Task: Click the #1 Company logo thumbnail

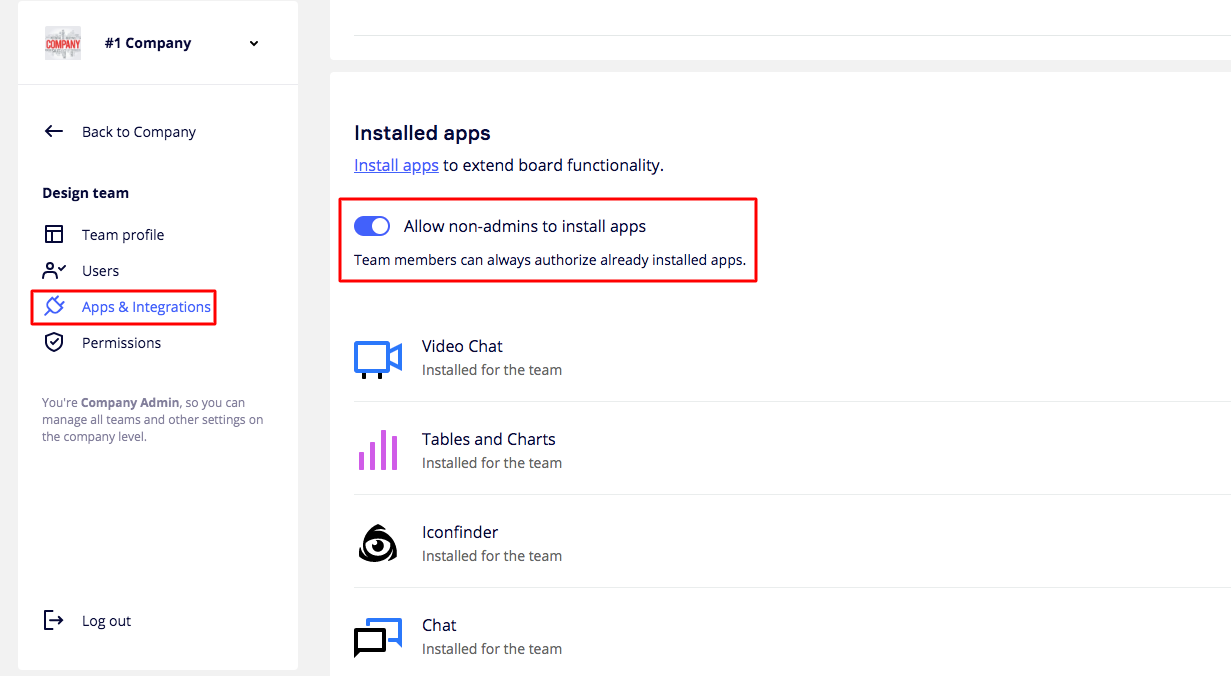Action: [63, 44]
